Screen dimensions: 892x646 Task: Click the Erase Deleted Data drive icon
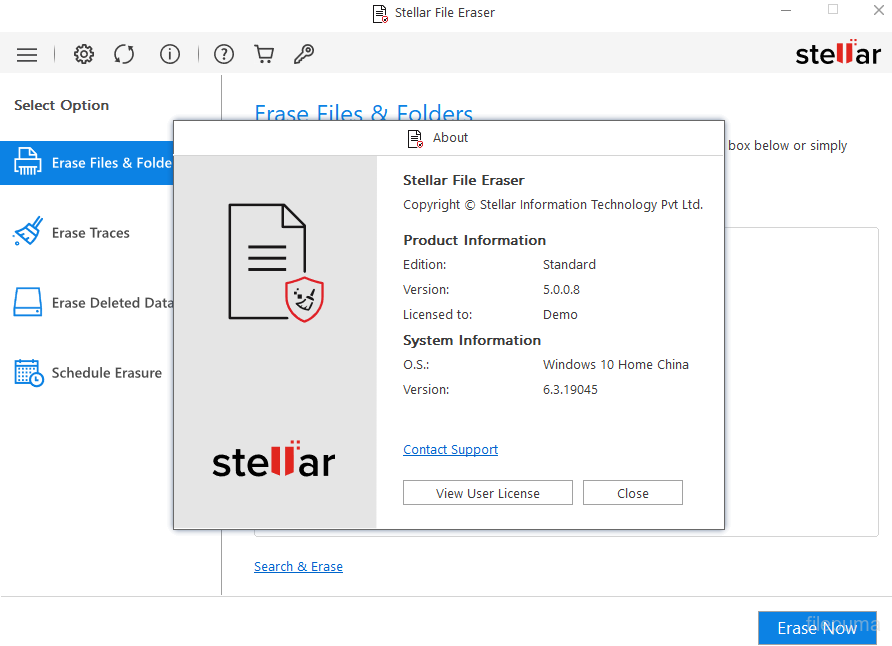pos(28,303)
